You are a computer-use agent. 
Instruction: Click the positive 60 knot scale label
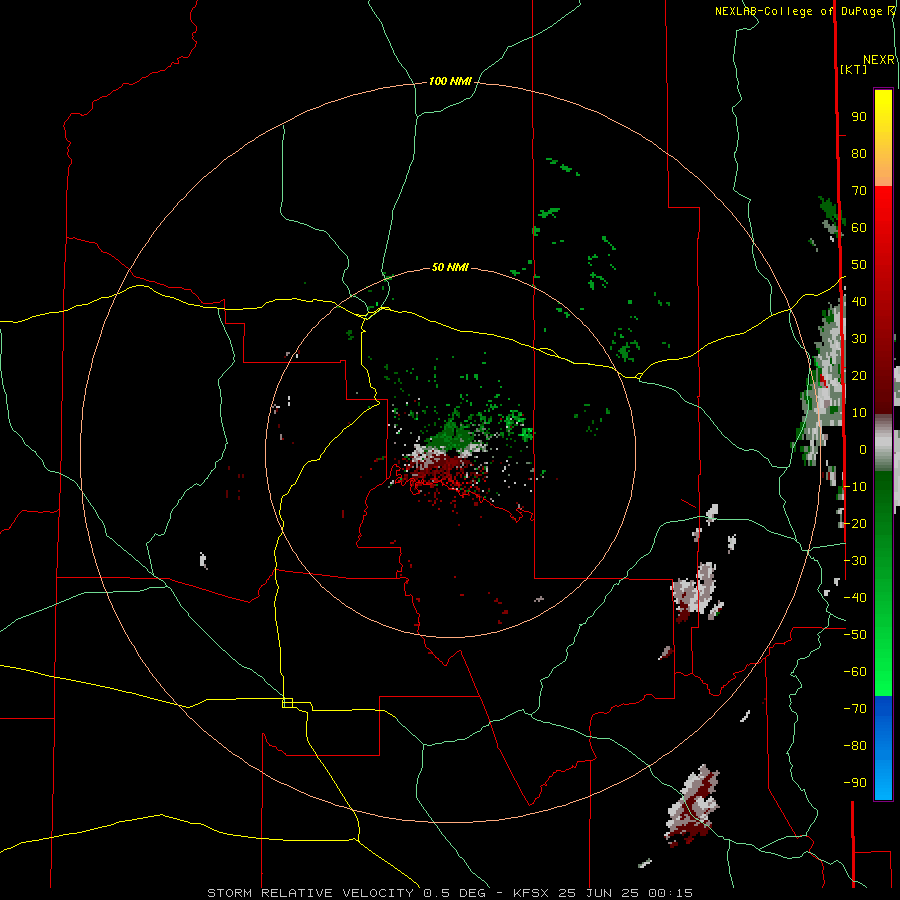859,228
